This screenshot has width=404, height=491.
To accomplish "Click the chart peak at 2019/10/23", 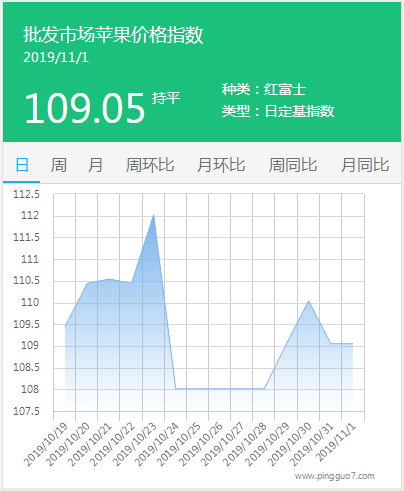I will coord(153,215).
